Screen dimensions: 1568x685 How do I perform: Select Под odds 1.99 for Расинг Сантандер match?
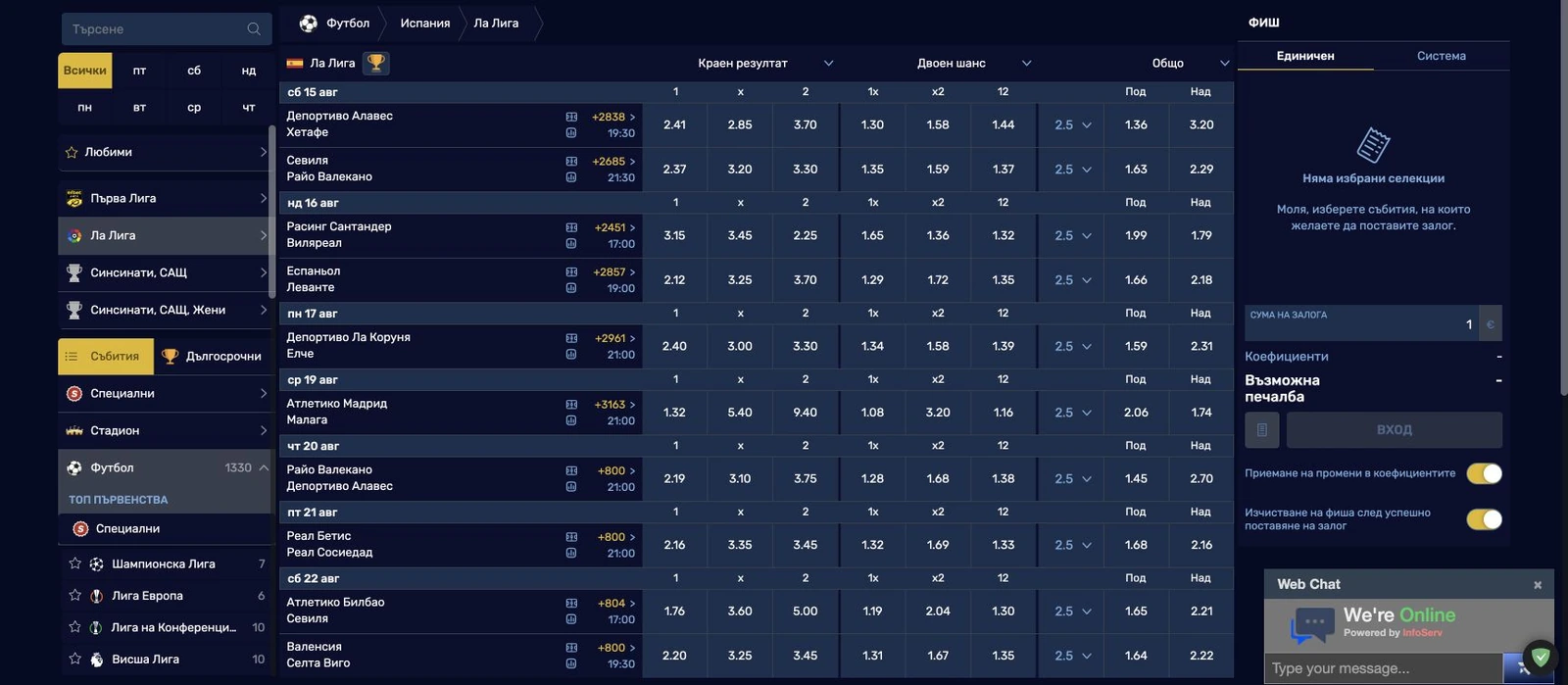click(1136, 236)
